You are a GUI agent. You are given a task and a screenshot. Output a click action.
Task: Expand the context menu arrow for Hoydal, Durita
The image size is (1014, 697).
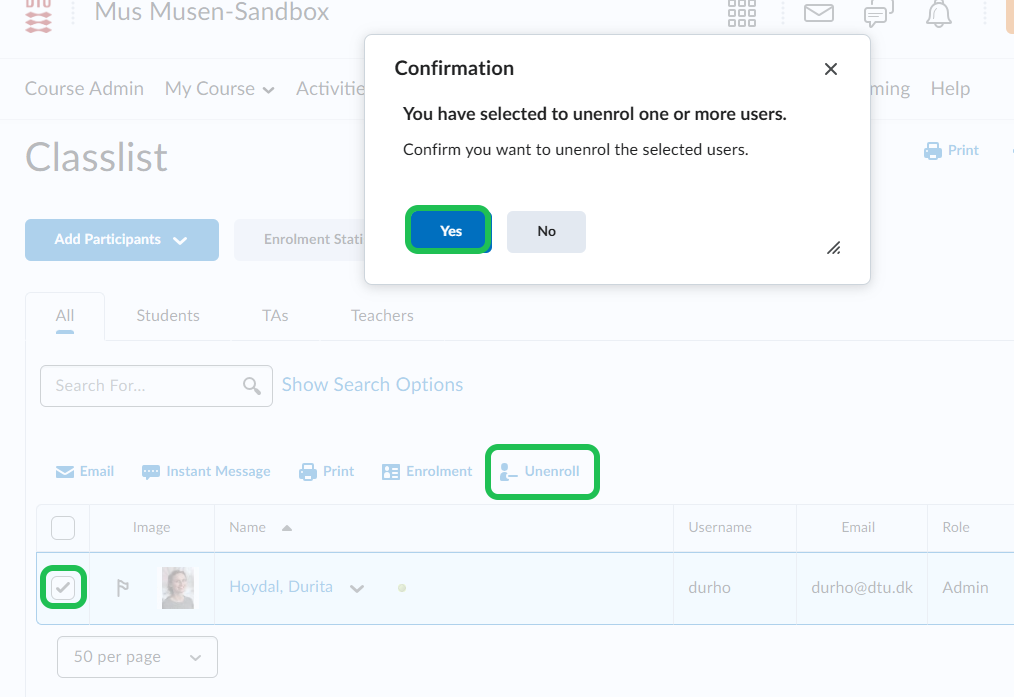[x=357, y=588]
